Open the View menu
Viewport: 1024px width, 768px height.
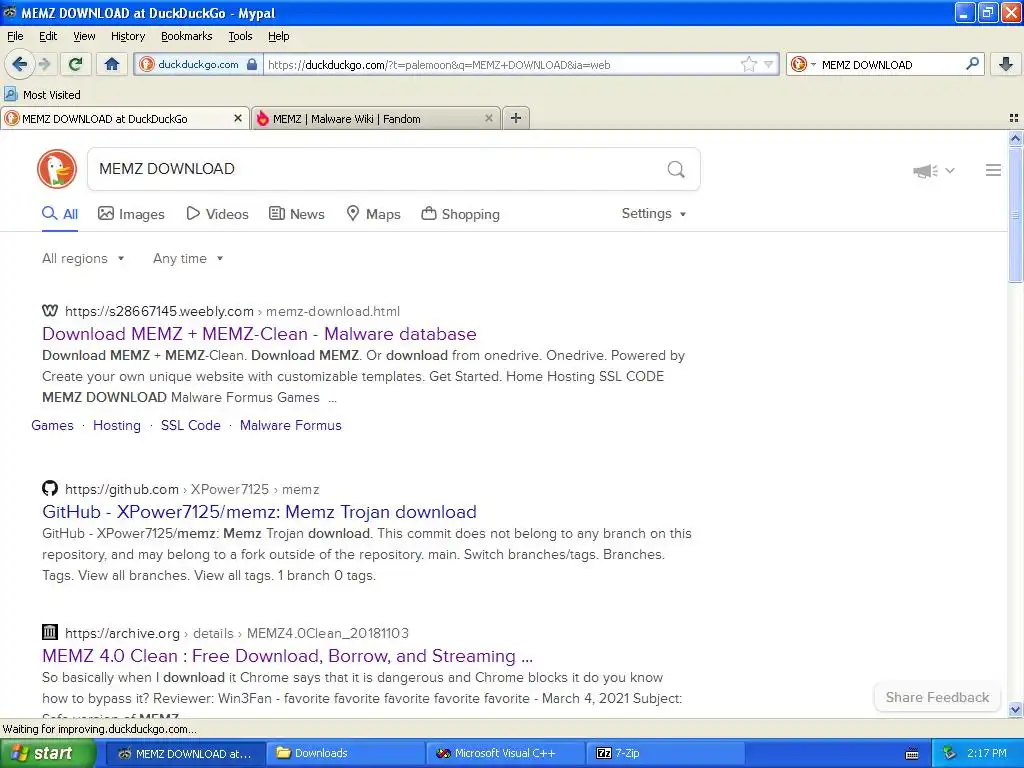84,36
